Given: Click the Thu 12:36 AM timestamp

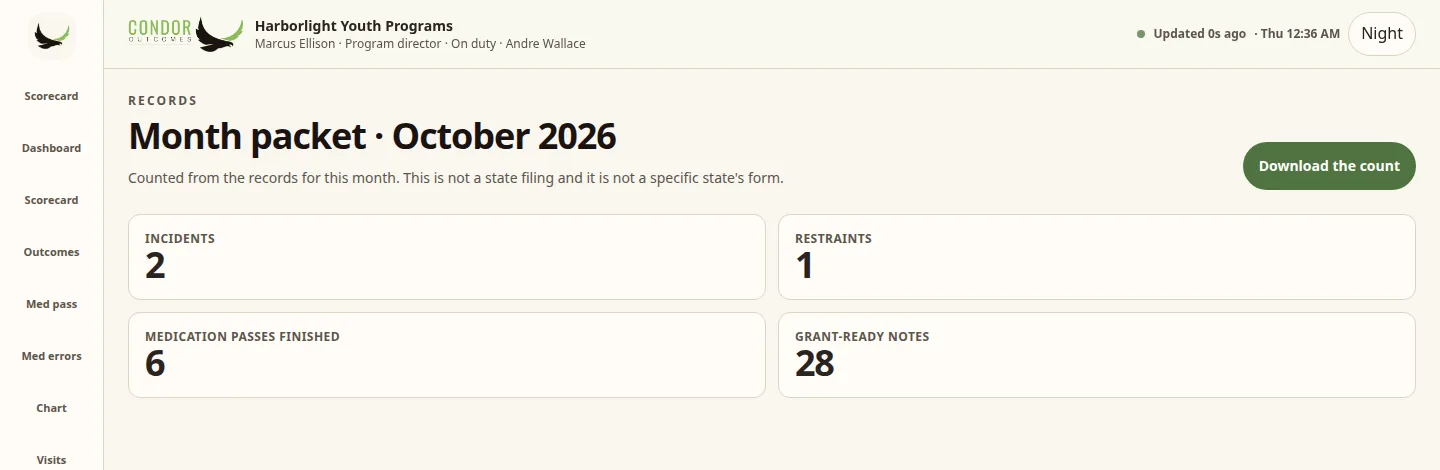Looking at the screenshot, I should click(x=1300, y=34).
